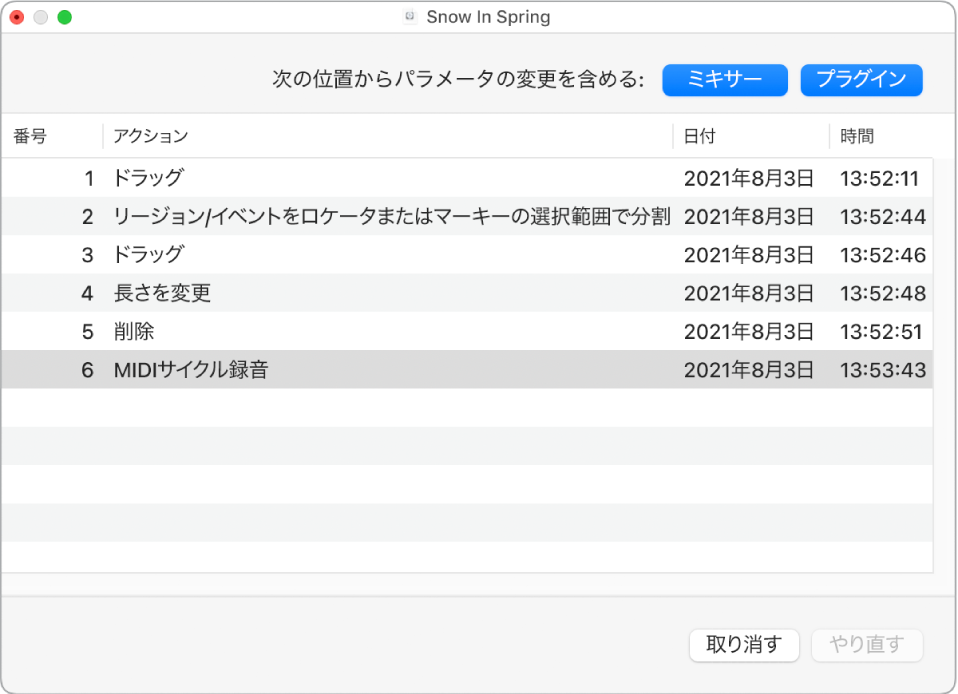Toggle the ミキサー parameter change button
Image resolution: width=958 pixels, height=694 pixels.
[x=725, y=80]
